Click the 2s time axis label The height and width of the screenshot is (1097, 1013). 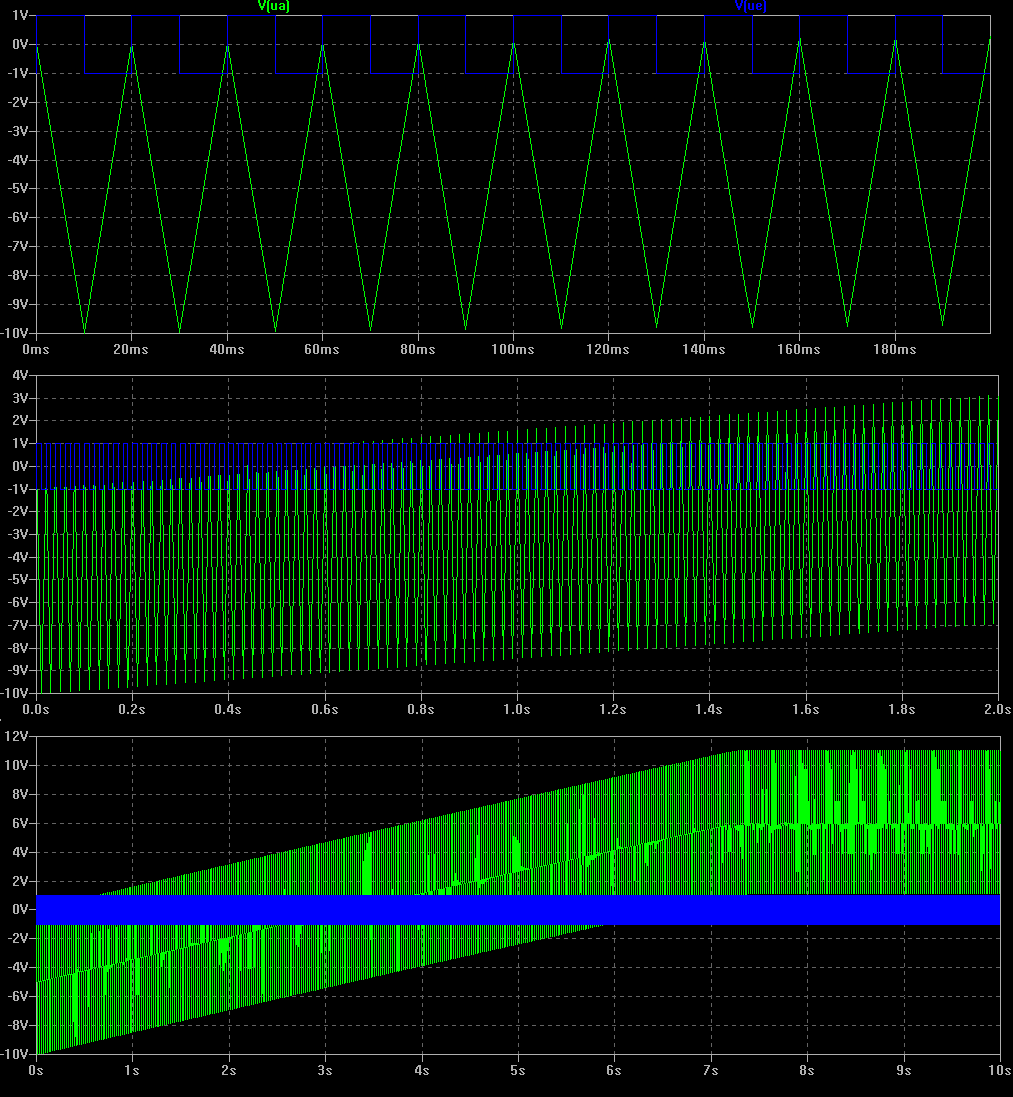pos(229,1070)
